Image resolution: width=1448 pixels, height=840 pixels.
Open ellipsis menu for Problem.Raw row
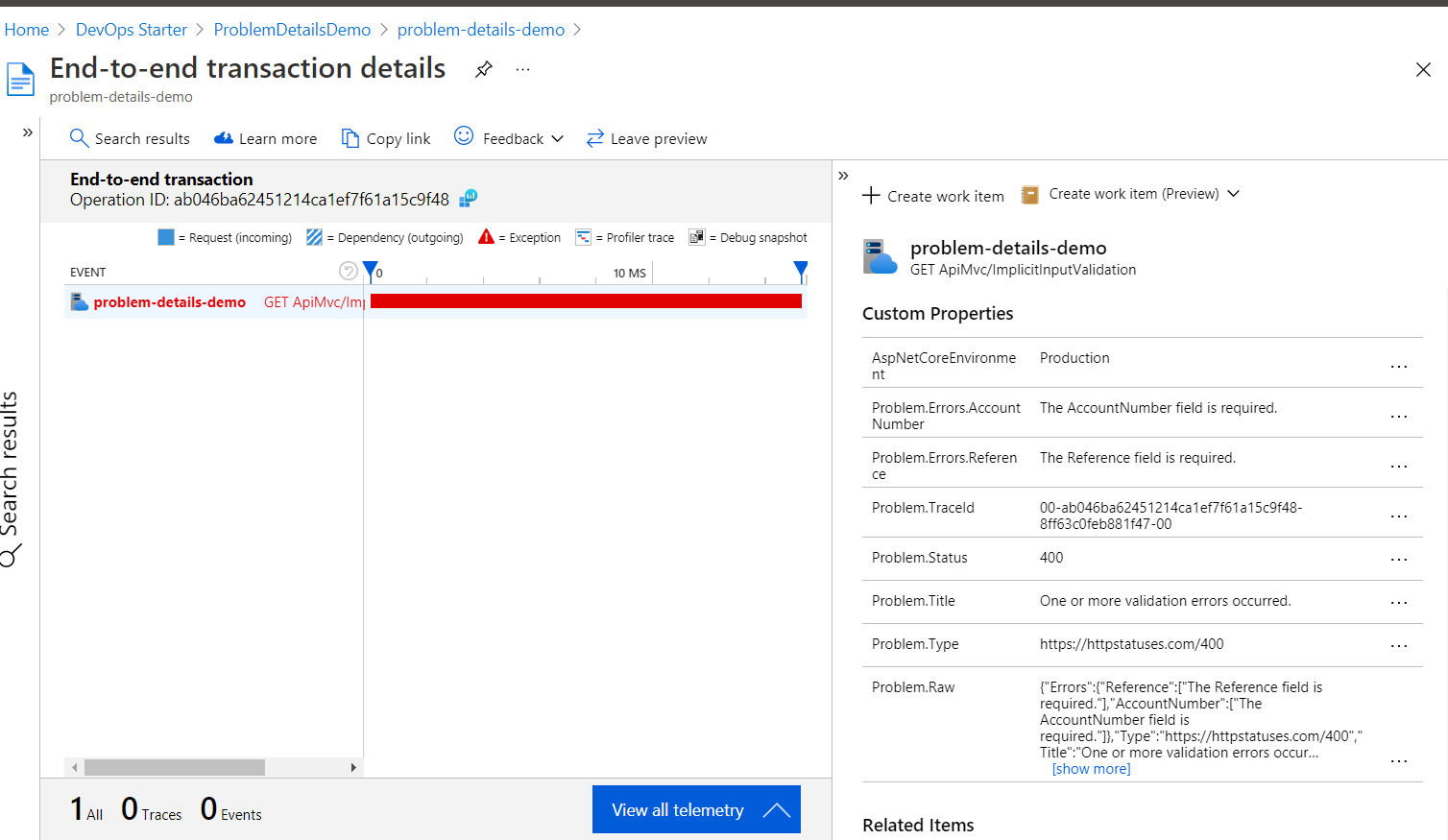1399,761
